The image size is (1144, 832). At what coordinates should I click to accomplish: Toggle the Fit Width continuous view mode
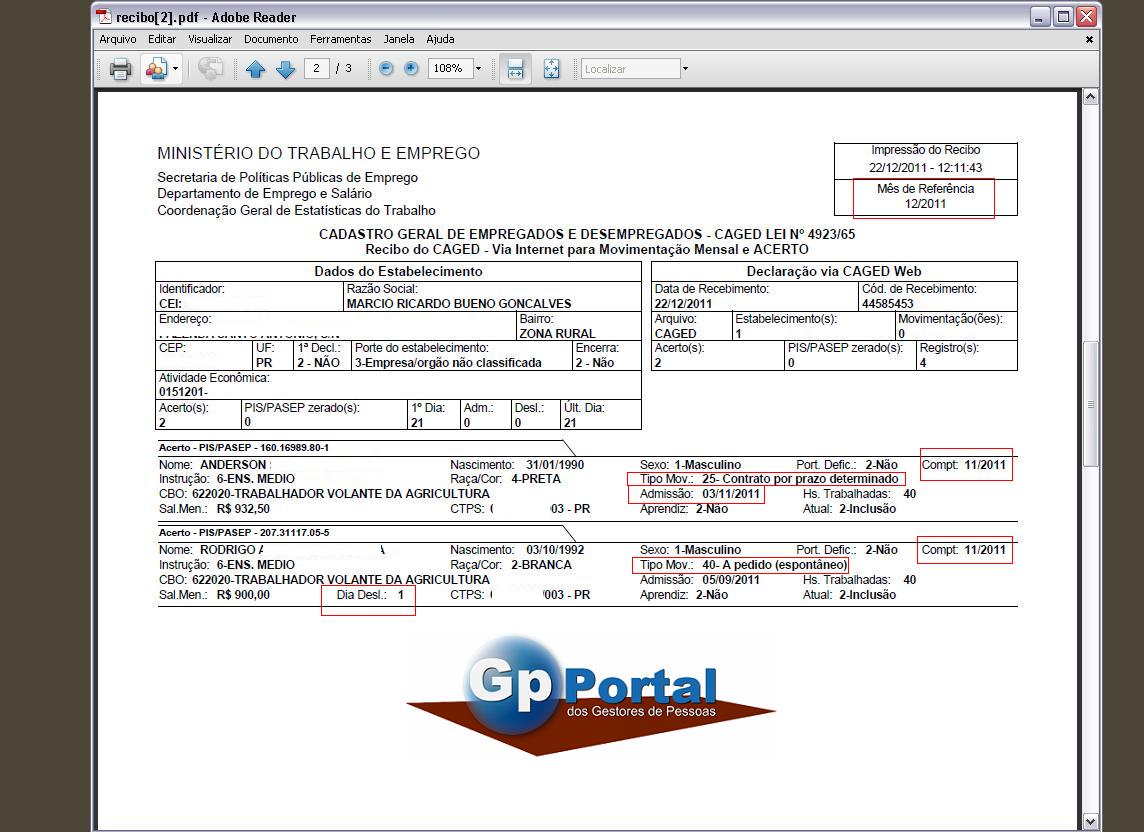513,68
